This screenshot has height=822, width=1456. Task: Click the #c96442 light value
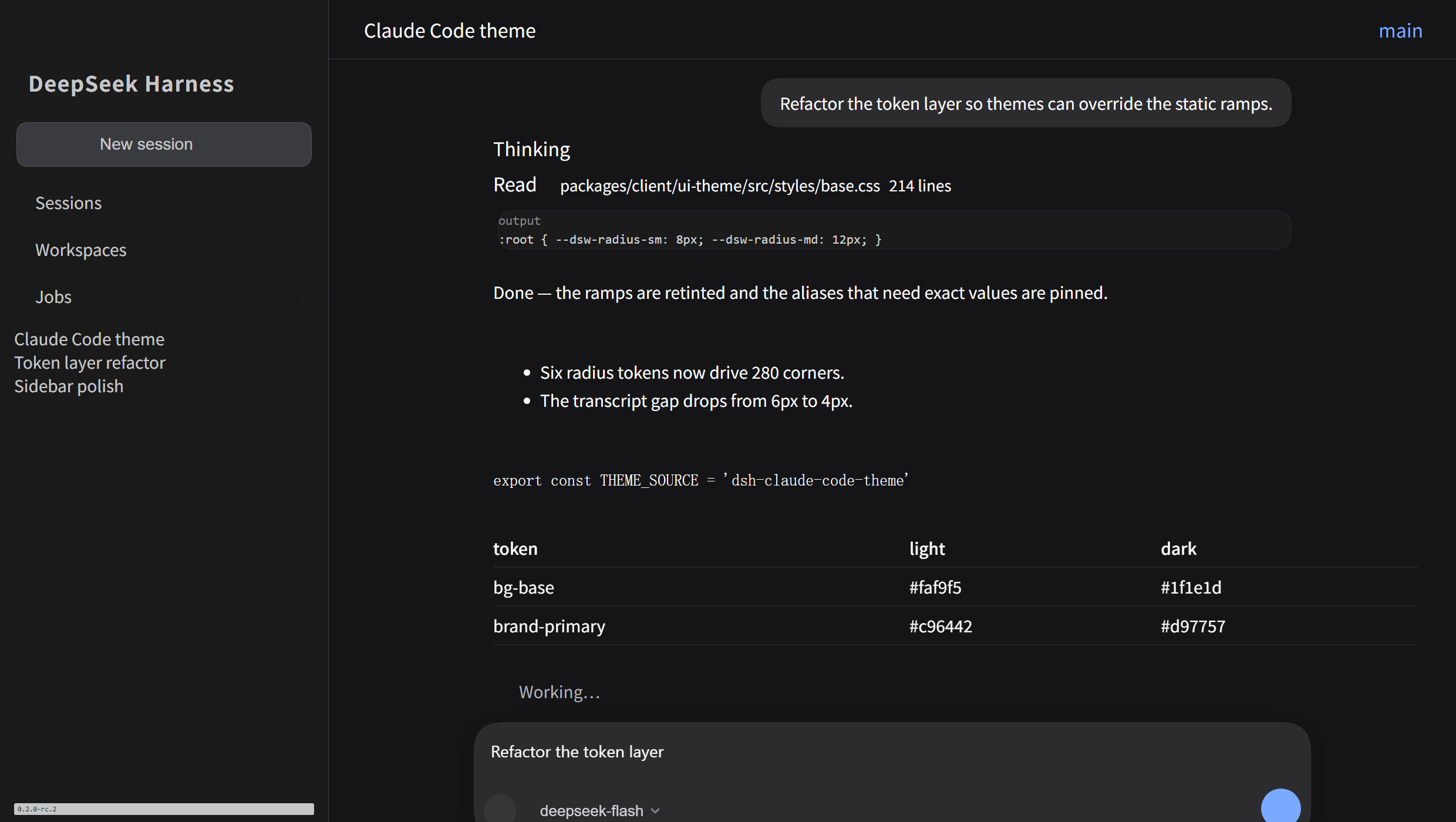[x=941, y=626]
